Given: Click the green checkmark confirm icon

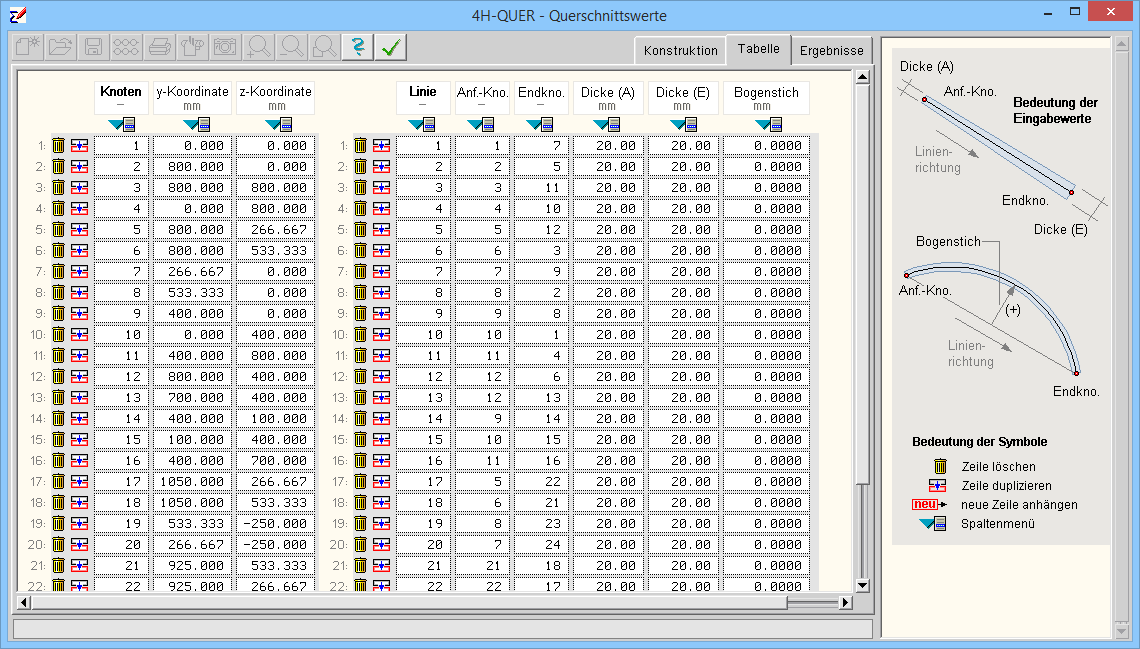Looking at the screenshot, I should coord(392,47).
